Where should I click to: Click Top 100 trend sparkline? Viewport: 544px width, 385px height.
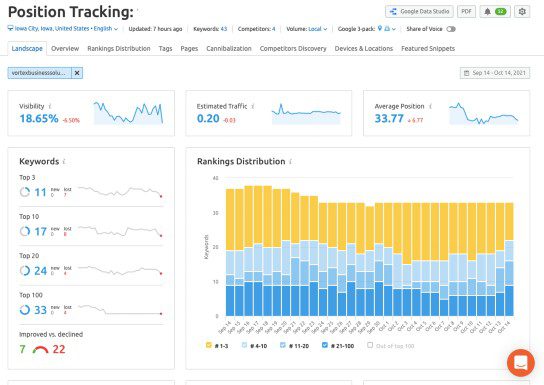[x=120, y=310]
